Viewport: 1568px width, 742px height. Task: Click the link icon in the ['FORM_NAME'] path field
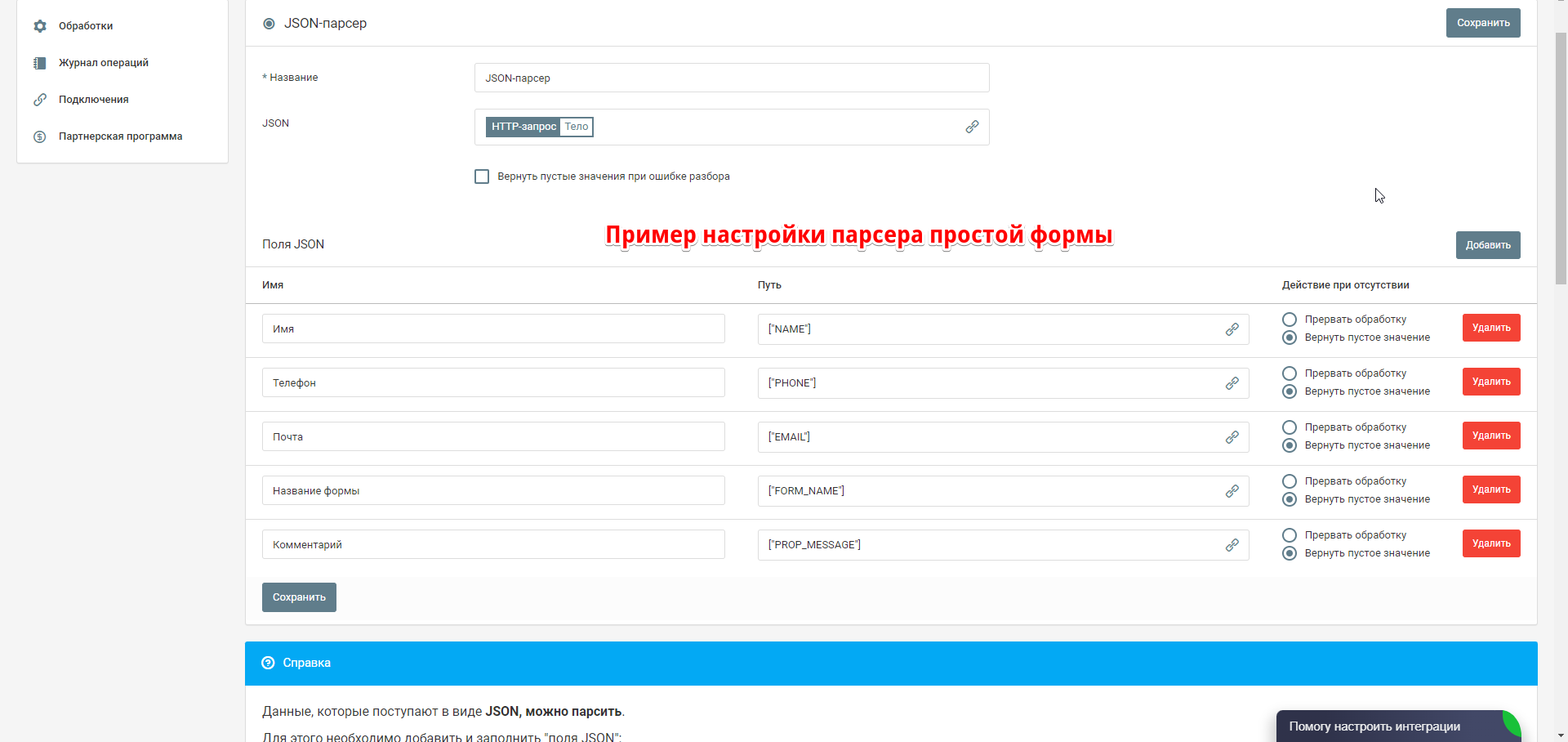pos(1232,491)
